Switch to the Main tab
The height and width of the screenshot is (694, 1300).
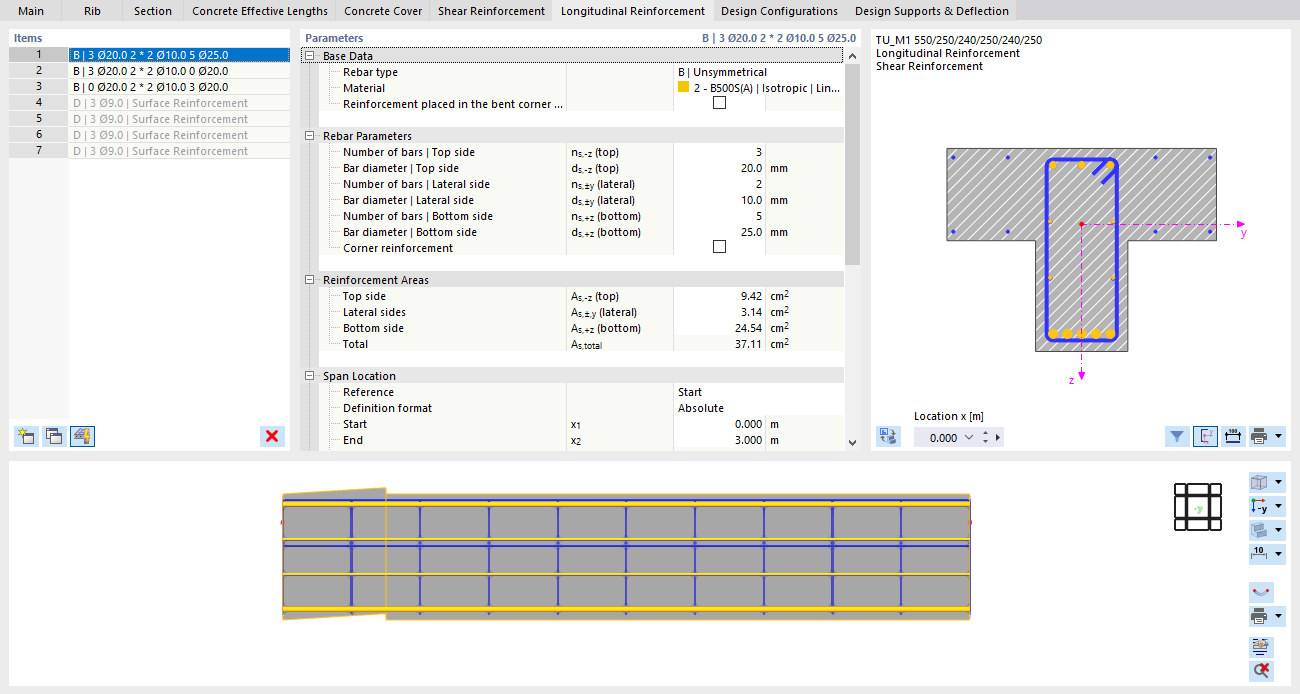[31, 11]
